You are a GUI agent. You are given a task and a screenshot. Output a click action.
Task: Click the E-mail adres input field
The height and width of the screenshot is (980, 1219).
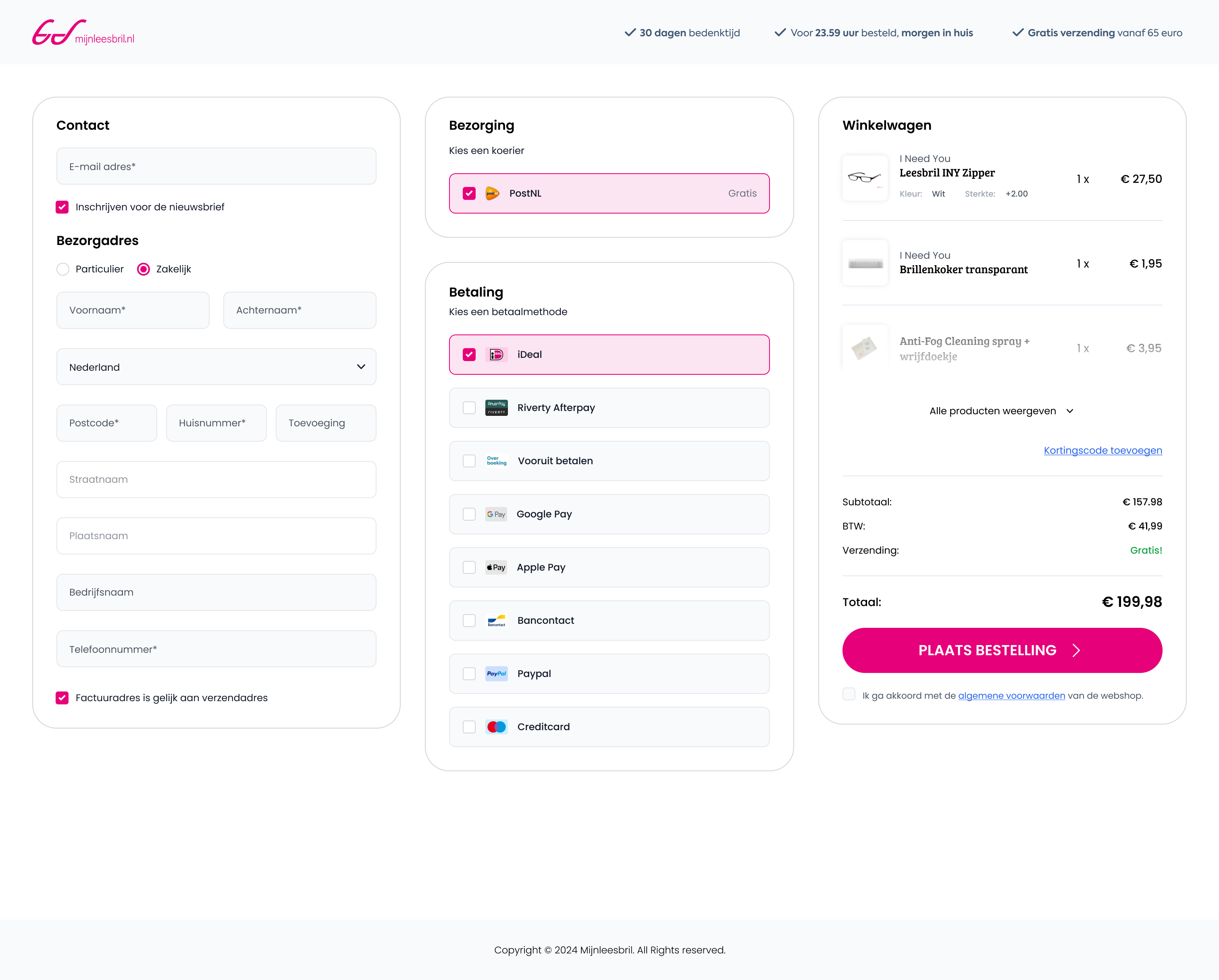coord(216,166)
